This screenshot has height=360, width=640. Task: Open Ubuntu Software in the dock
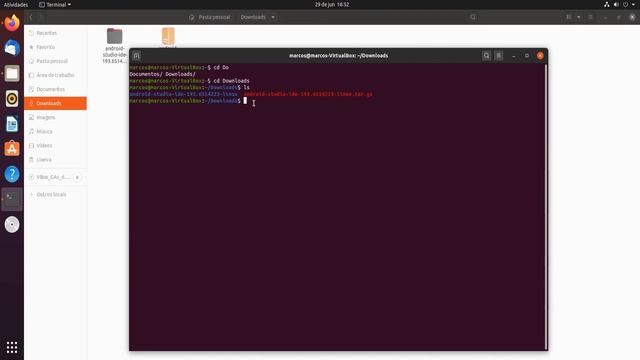coord(12,149)
